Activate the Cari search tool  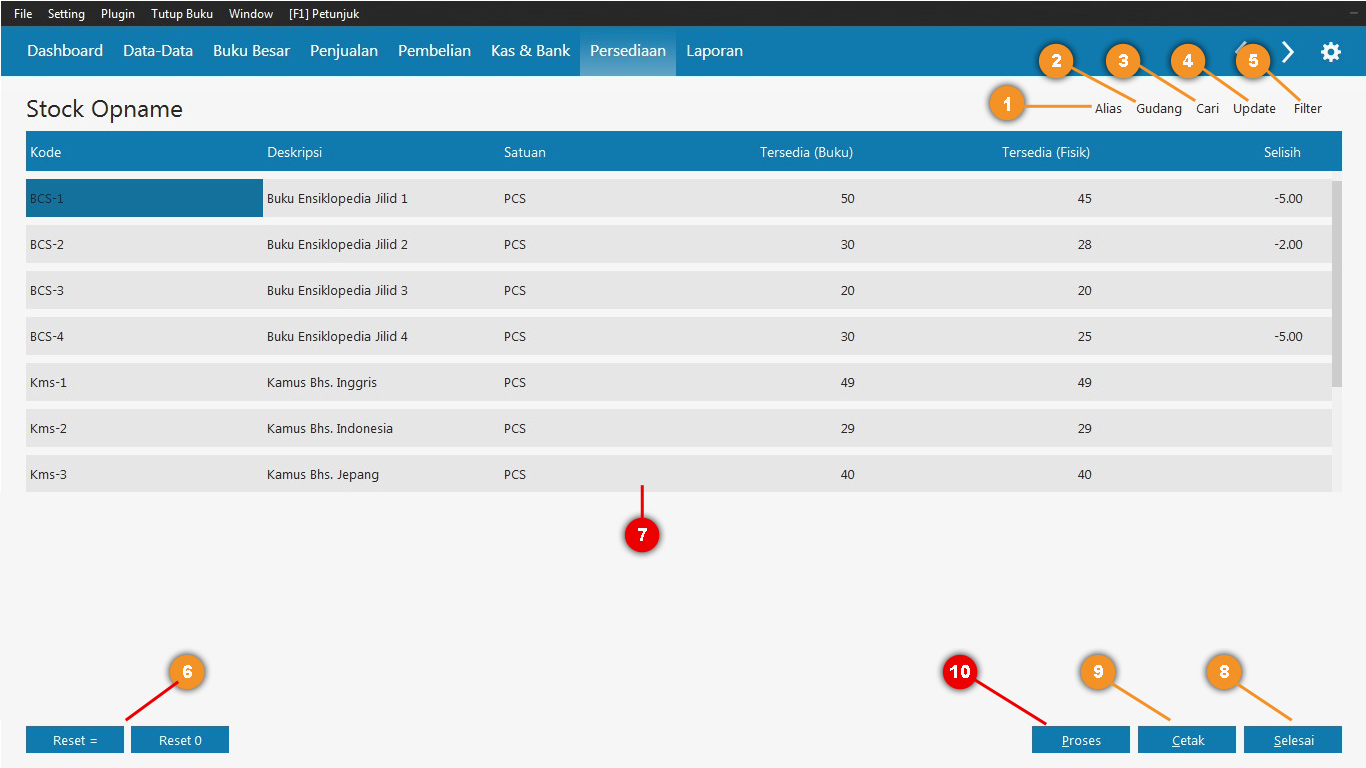point(1207,108)
